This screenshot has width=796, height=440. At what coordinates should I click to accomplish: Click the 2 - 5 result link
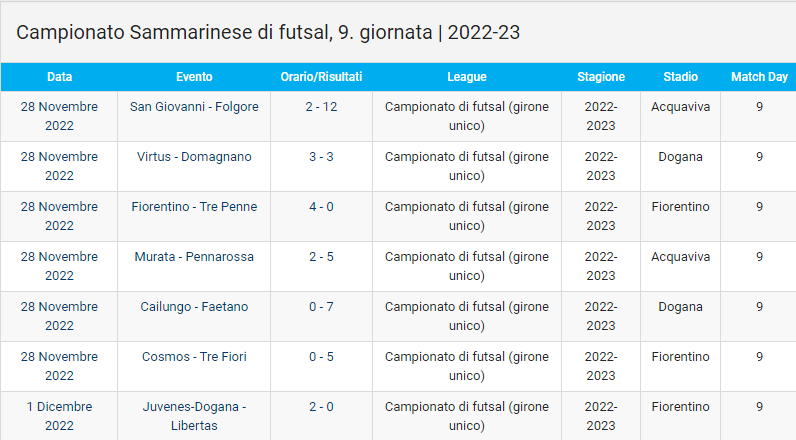pos(321,257)
